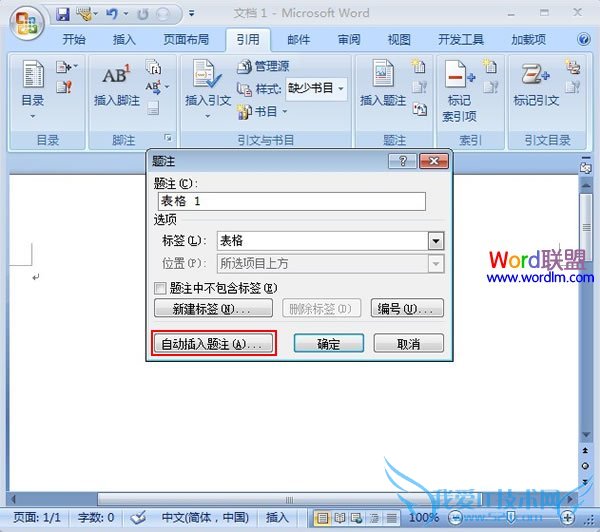The image size is (600, 532).
Task: Open the 脚注 group dialog launcher
Action: coord(168,137)
